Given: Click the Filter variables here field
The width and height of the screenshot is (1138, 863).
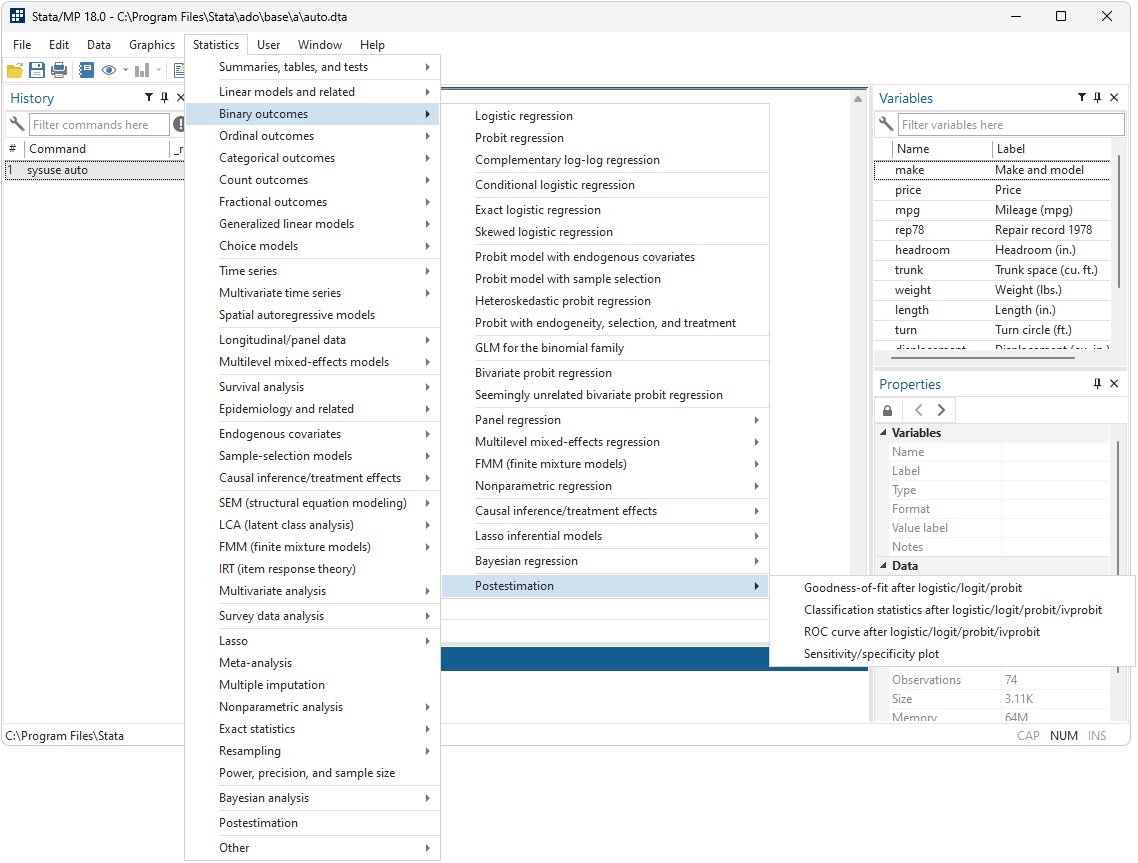Looking at the screenshot, I should [x=1011, y=125].
